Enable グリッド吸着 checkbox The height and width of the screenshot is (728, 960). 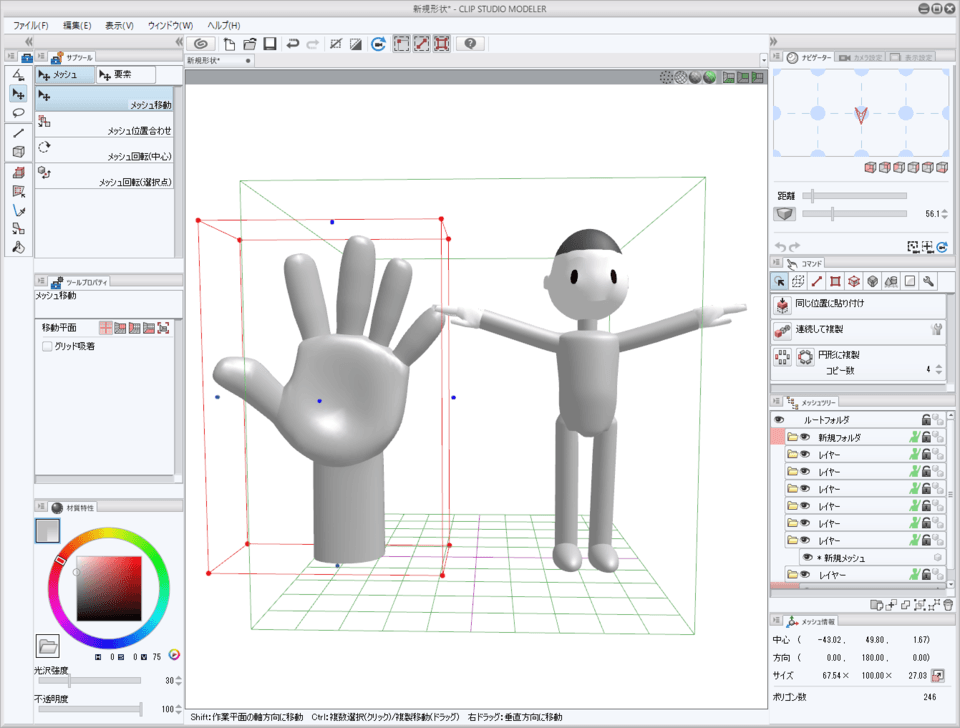click(47, 347)
